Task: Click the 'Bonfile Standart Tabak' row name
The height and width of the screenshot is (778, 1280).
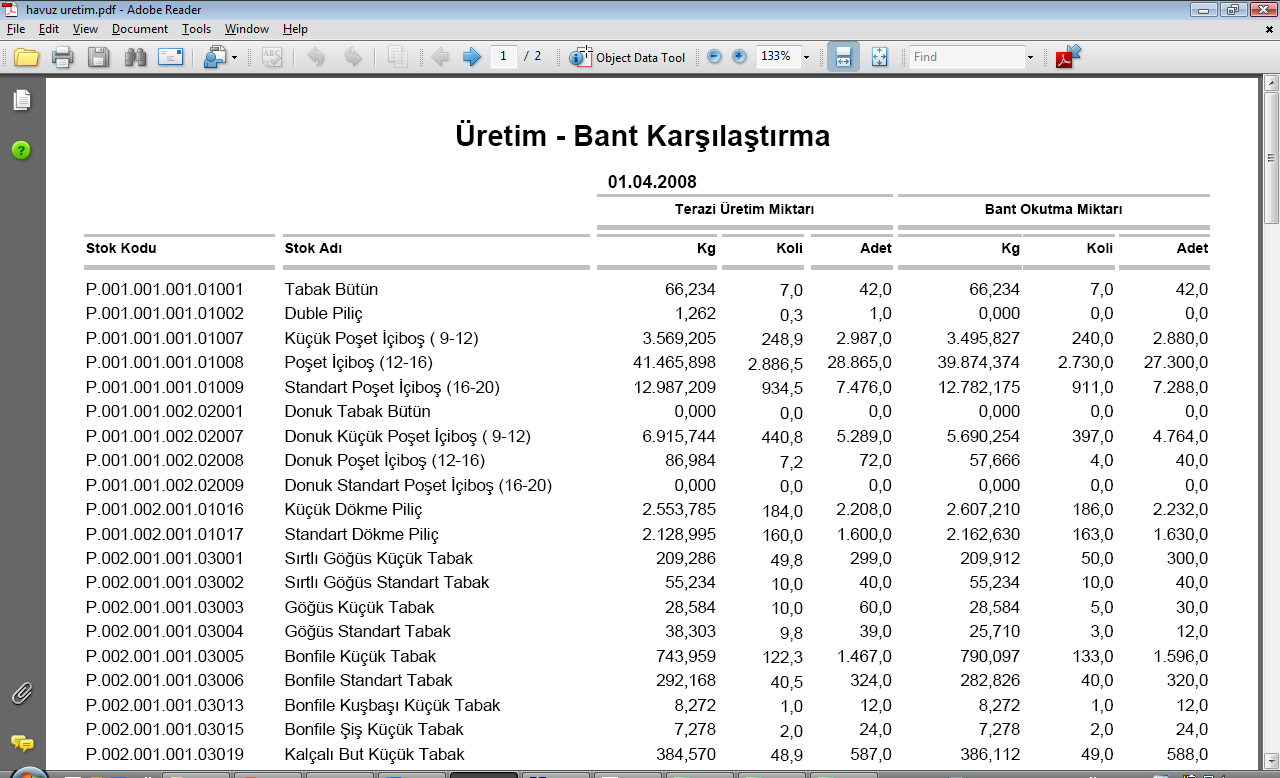Action: click(x=368, y=681)
